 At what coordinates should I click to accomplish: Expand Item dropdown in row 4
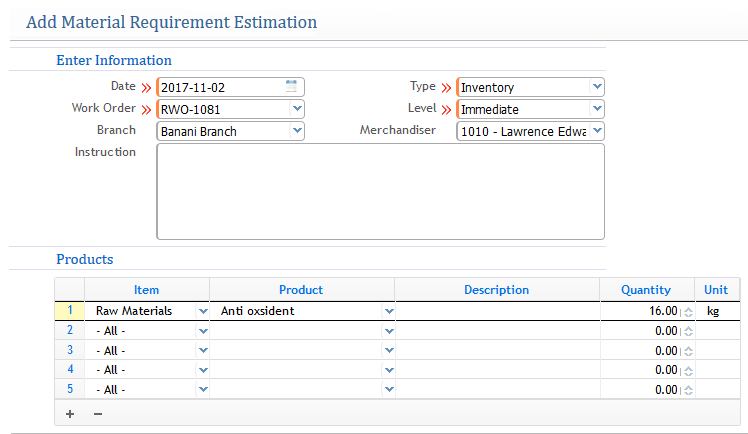pos(203,370)
